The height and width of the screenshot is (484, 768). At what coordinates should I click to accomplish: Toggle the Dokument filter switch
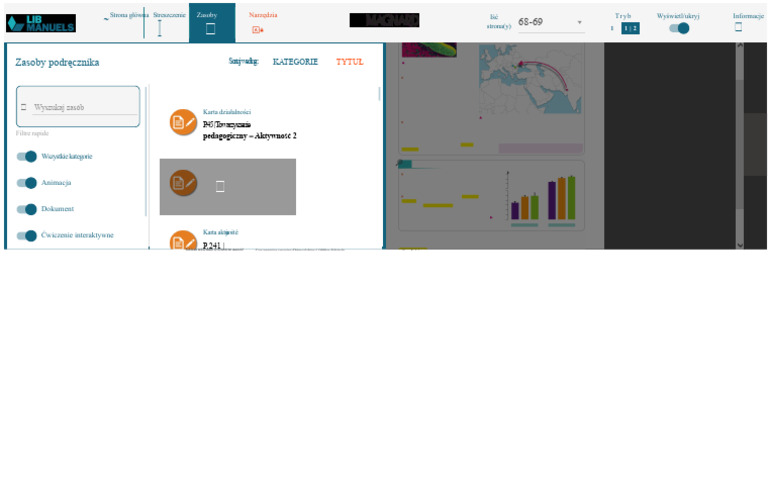coord(26,209)
